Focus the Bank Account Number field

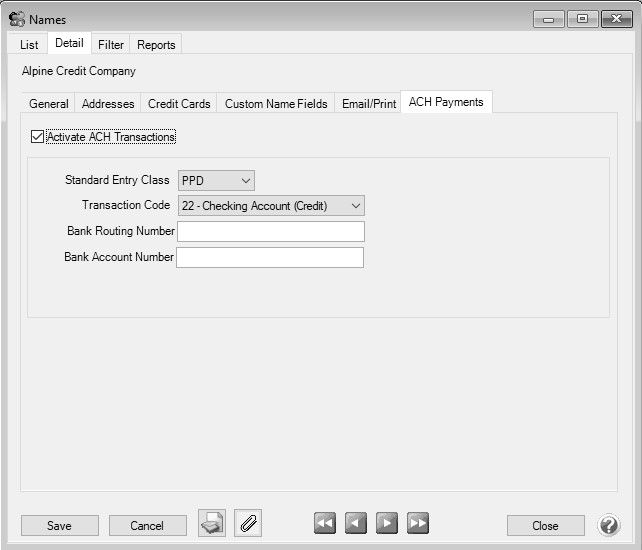click(270, 258)
